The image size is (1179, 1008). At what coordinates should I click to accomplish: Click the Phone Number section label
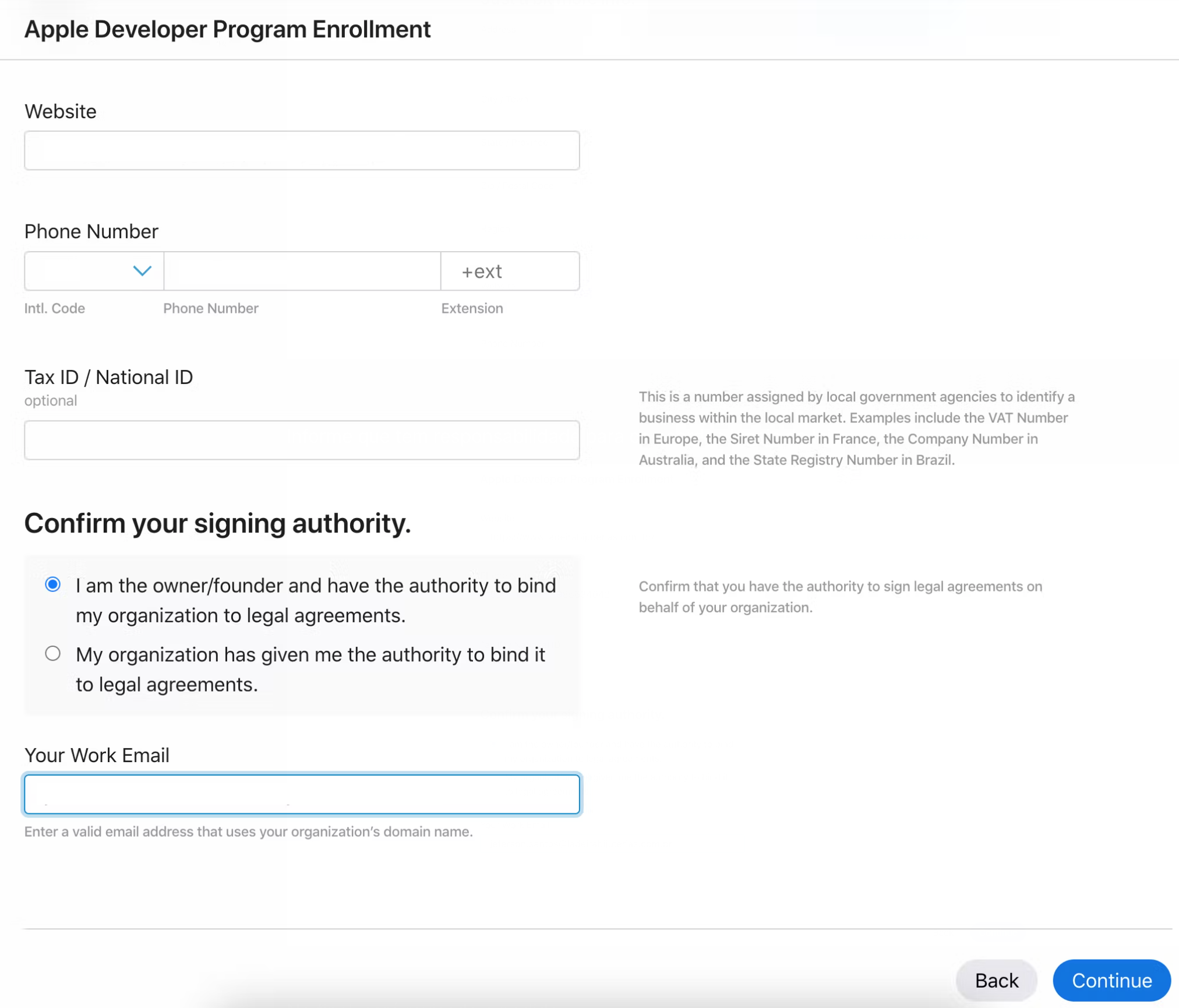click(91, 231)
